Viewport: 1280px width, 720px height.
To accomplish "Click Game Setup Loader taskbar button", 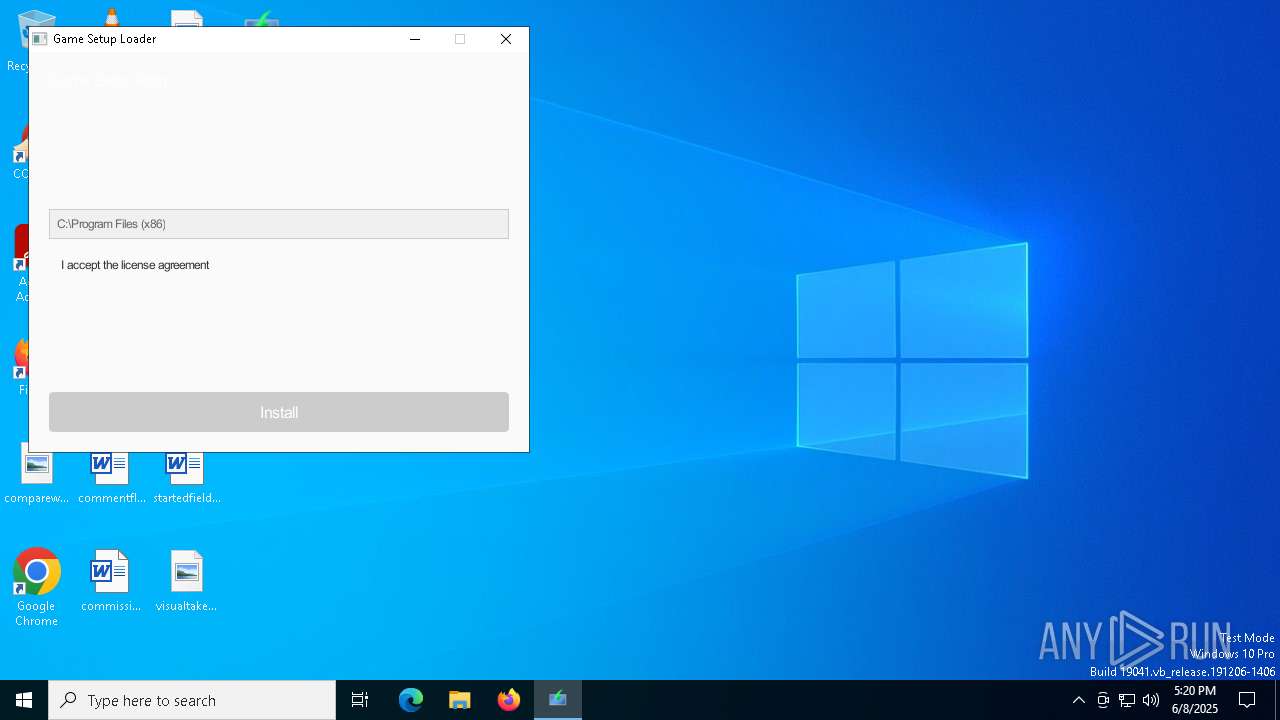I will pyautogui.click(x=558, y=700).
